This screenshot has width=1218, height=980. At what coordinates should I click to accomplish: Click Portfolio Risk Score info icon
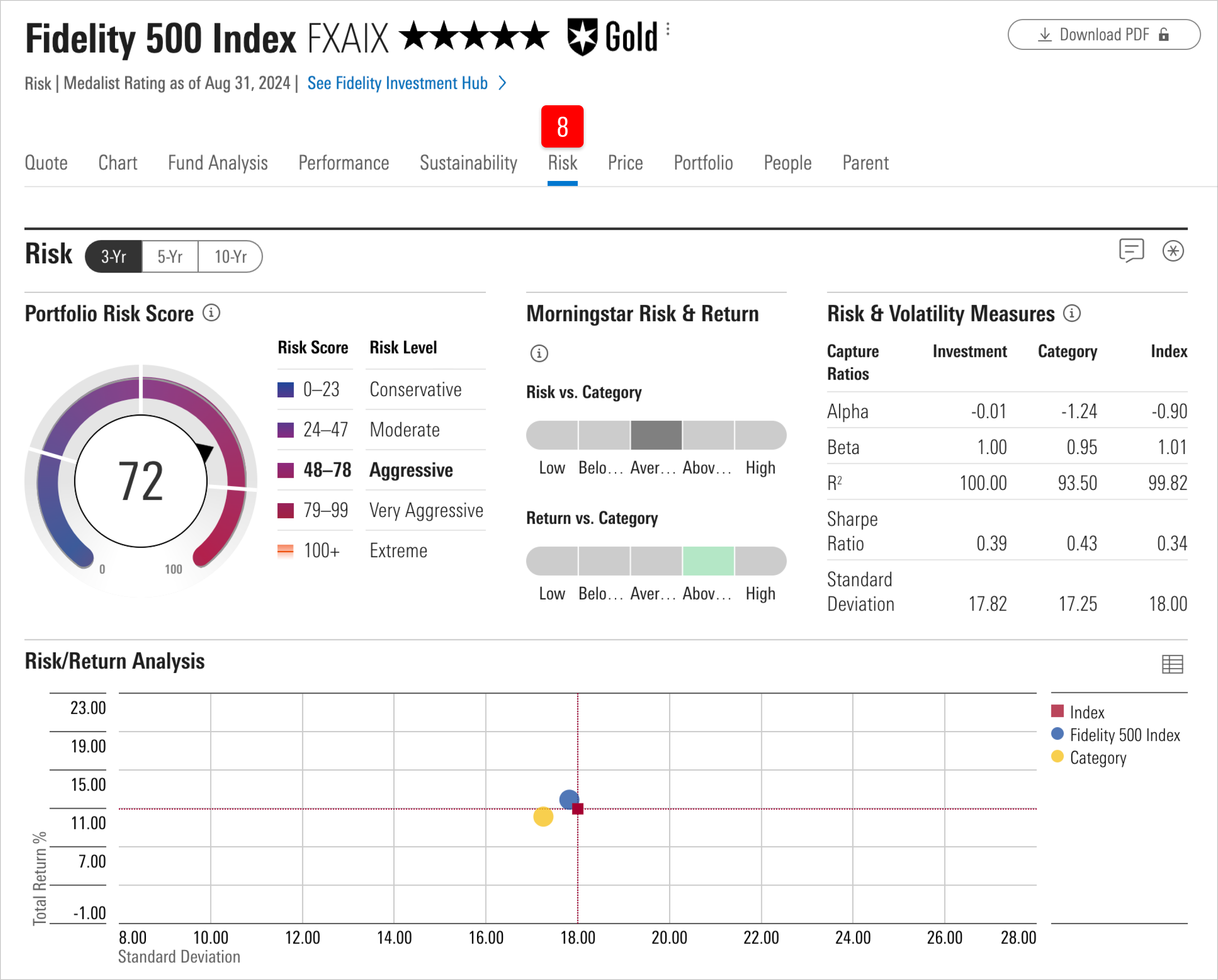click(x=211, y=312)
